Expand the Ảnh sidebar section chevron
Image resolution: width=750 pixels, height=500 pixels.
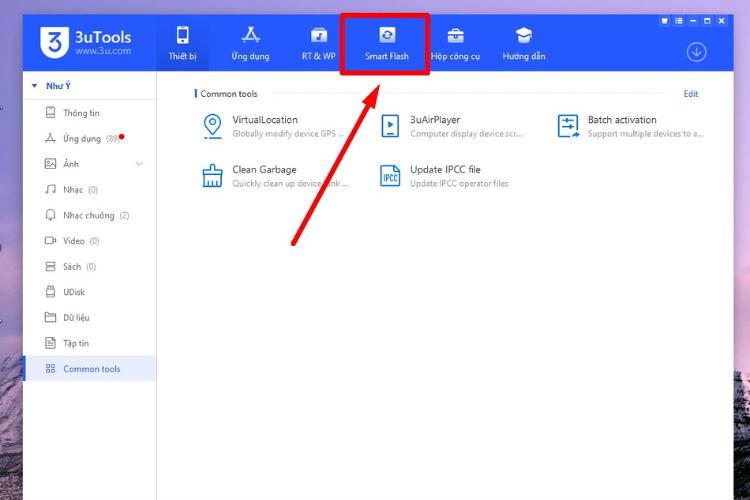139,164
